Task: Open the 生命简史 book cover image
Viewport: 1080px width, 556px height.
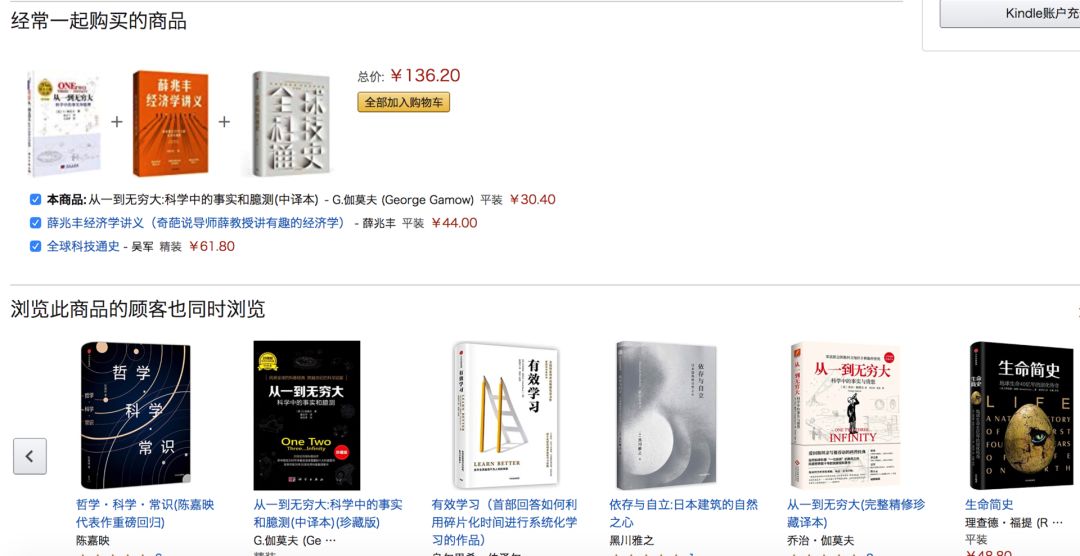Action: click(1024, 415)
